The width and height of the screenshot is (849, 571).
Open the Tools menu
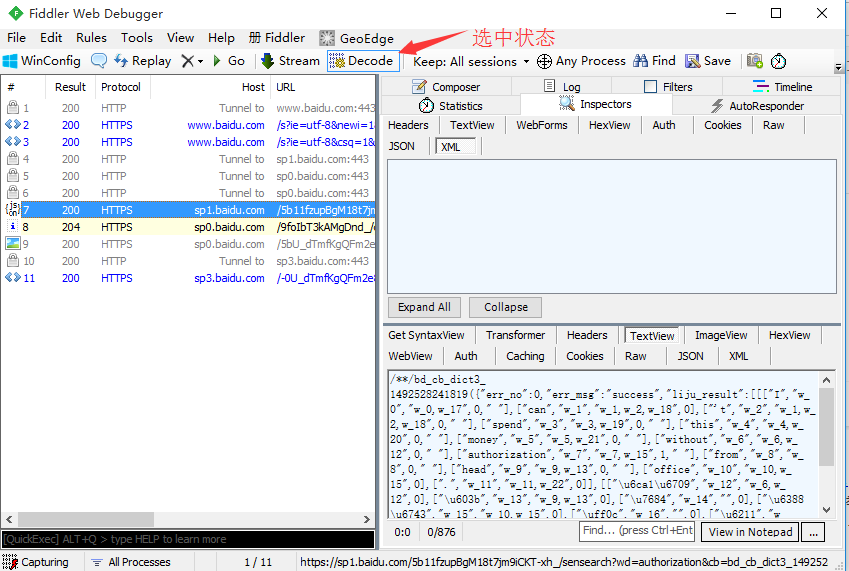(136, 38)
